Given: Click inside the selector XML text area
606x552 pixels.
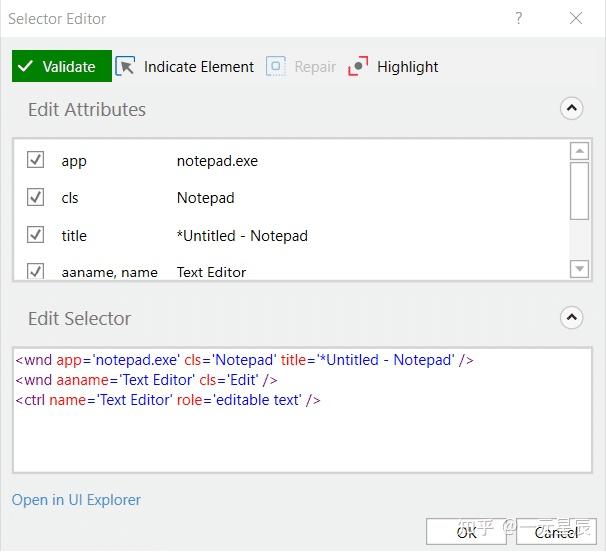Looking at the screenshot, I should [x=300, y=440].
